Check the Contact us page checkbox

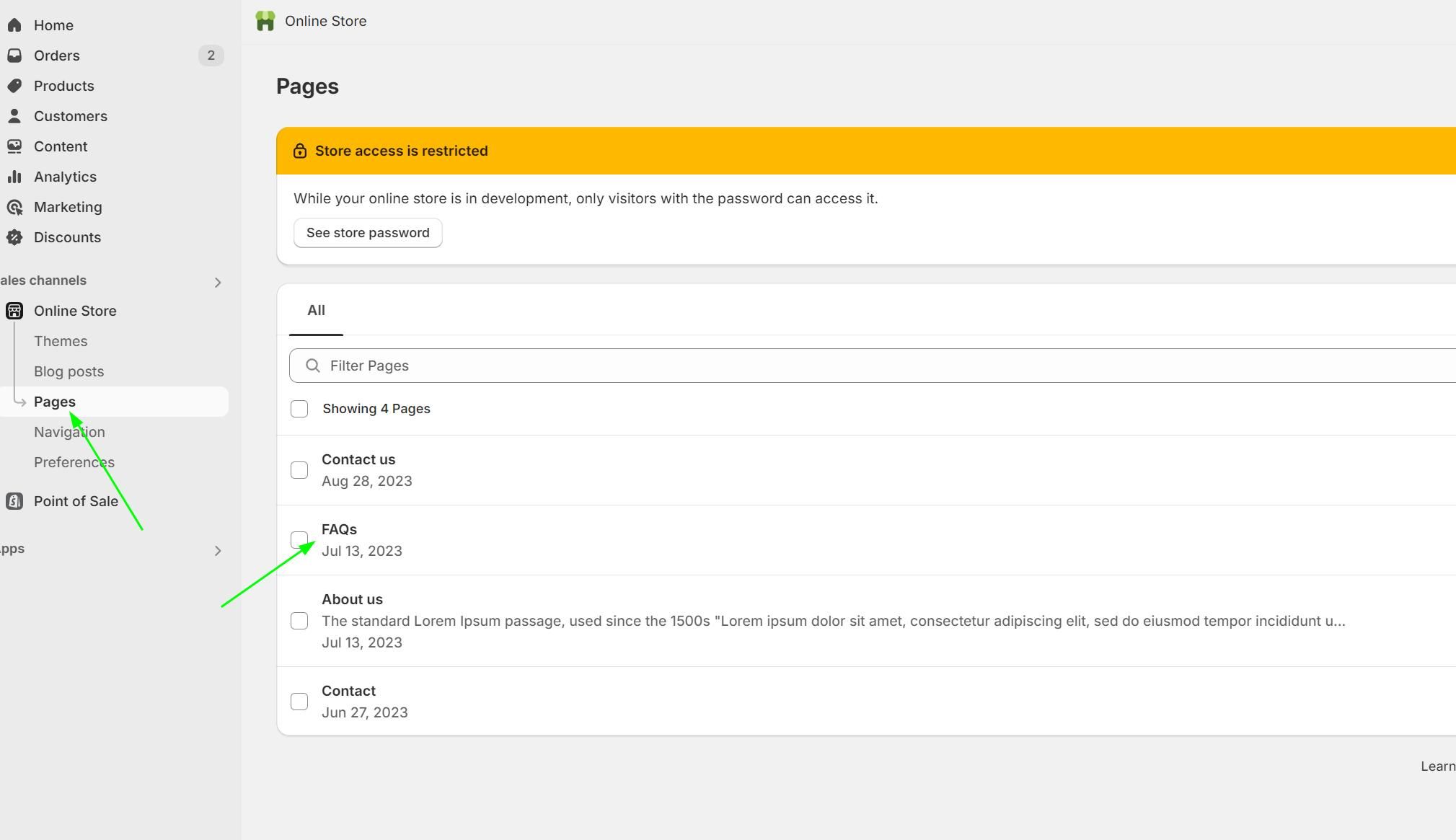299,470
